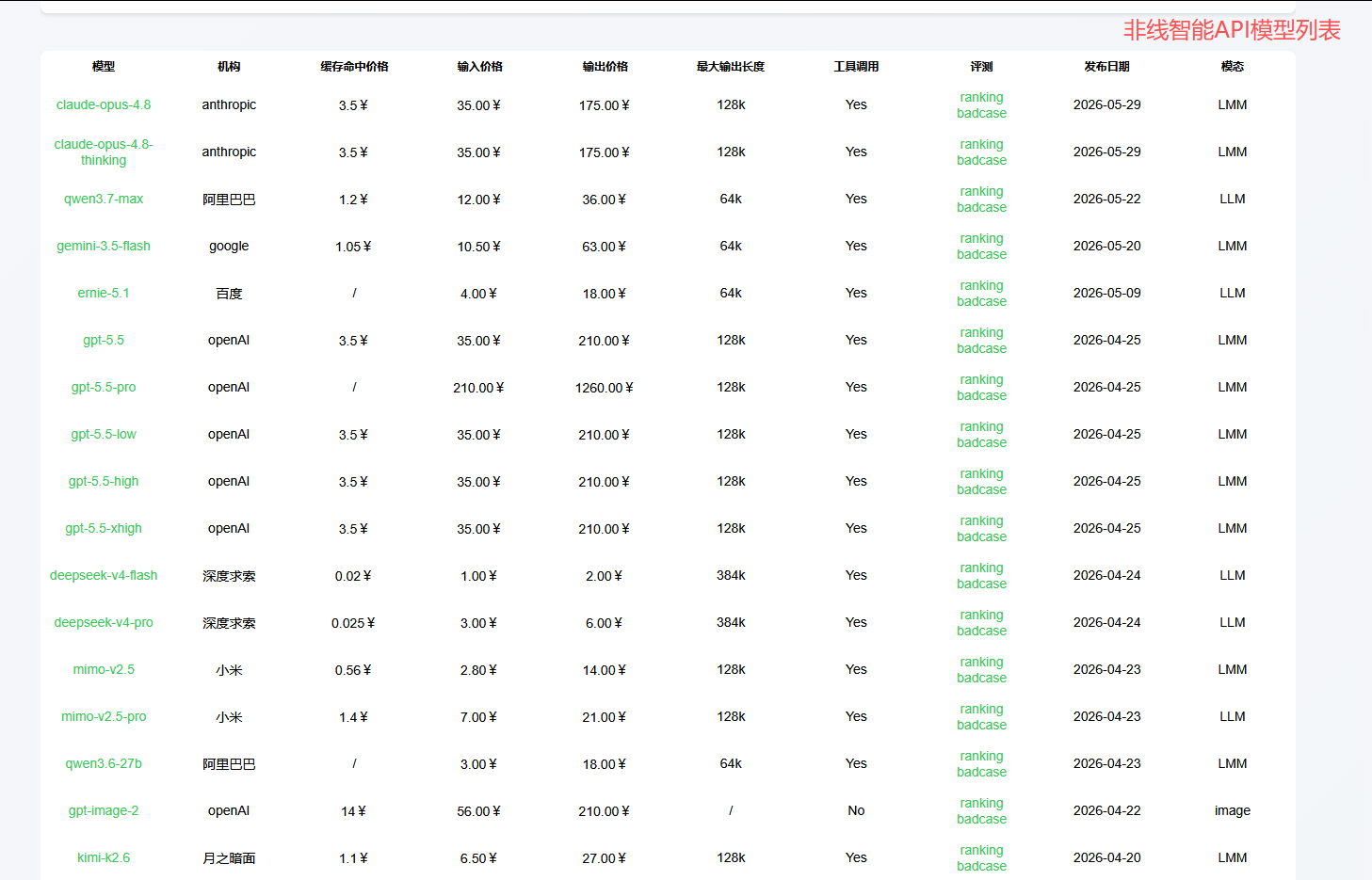Viewport: 1372px width, 880px height.
Task: Click the 缓存命中价格 column header
Action: point(354,67)
